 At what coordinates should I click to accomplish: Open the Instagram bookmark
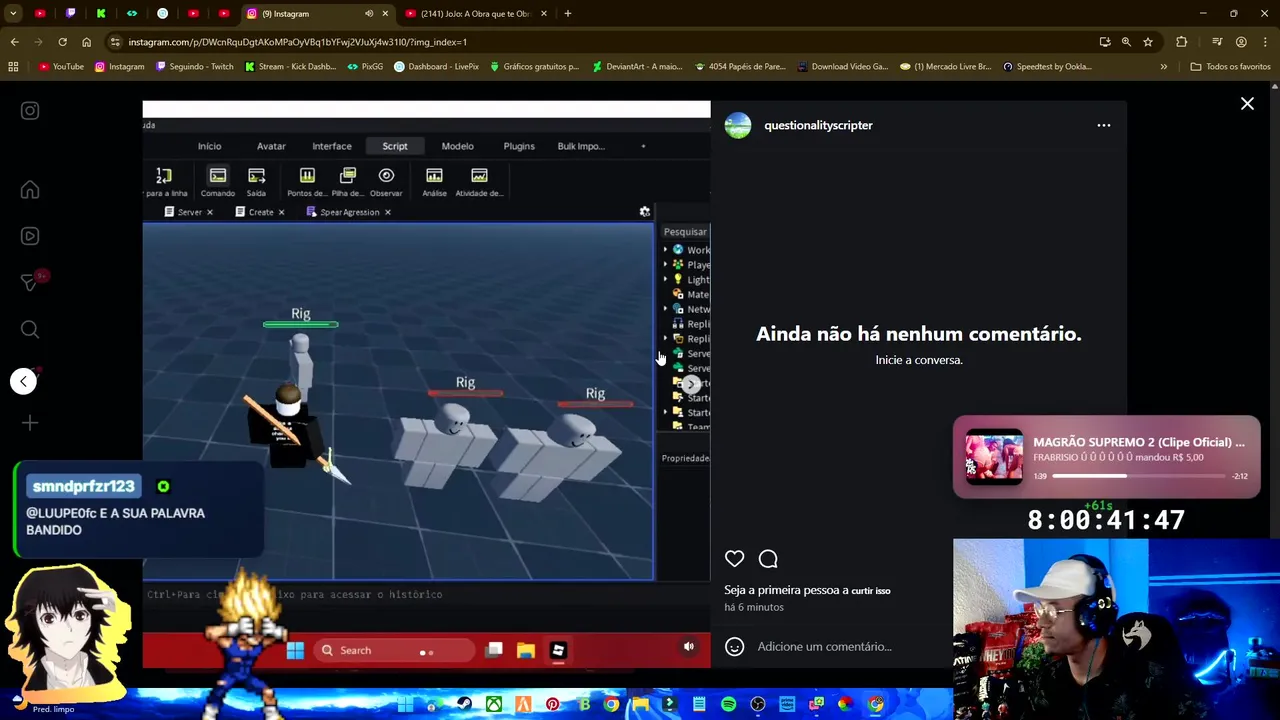[119, 67]
